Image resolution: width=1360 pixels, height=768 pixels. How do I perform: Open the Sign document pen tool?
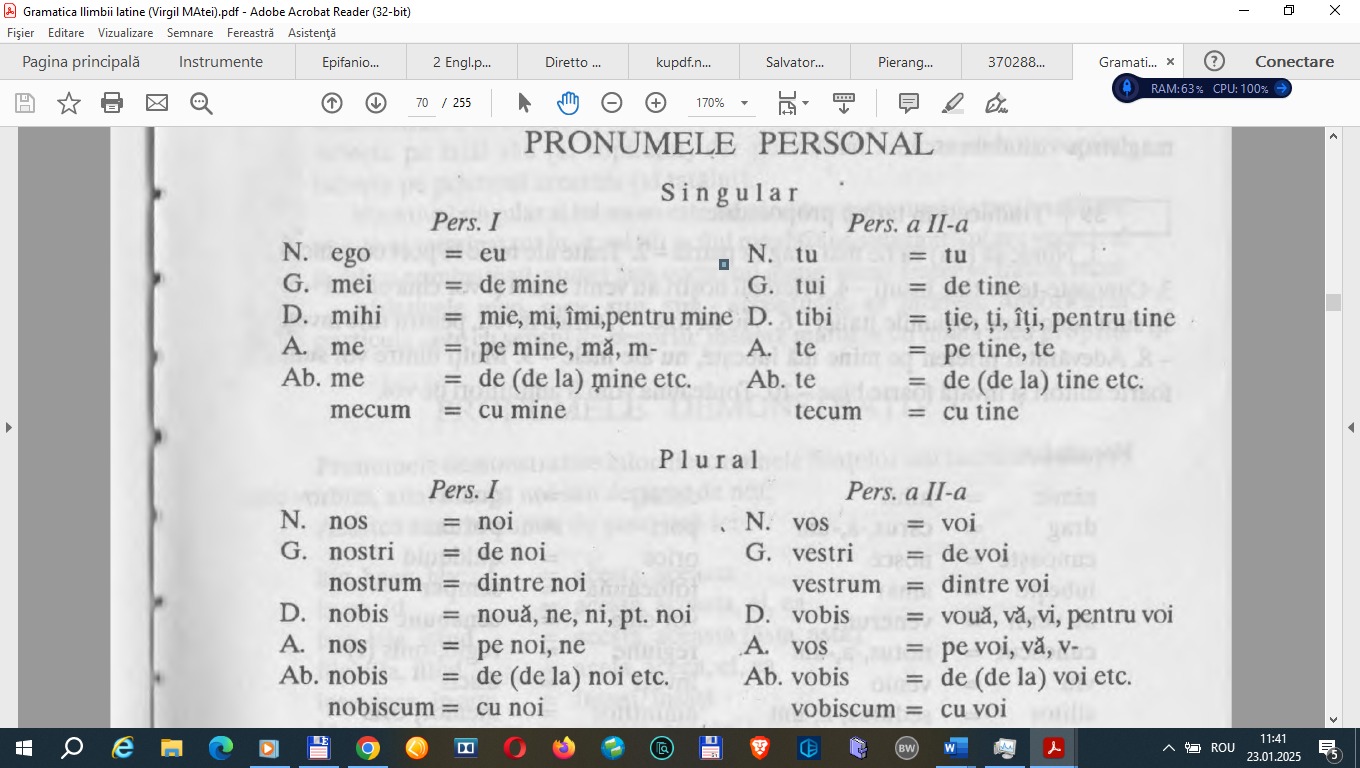tap(996, 103)
